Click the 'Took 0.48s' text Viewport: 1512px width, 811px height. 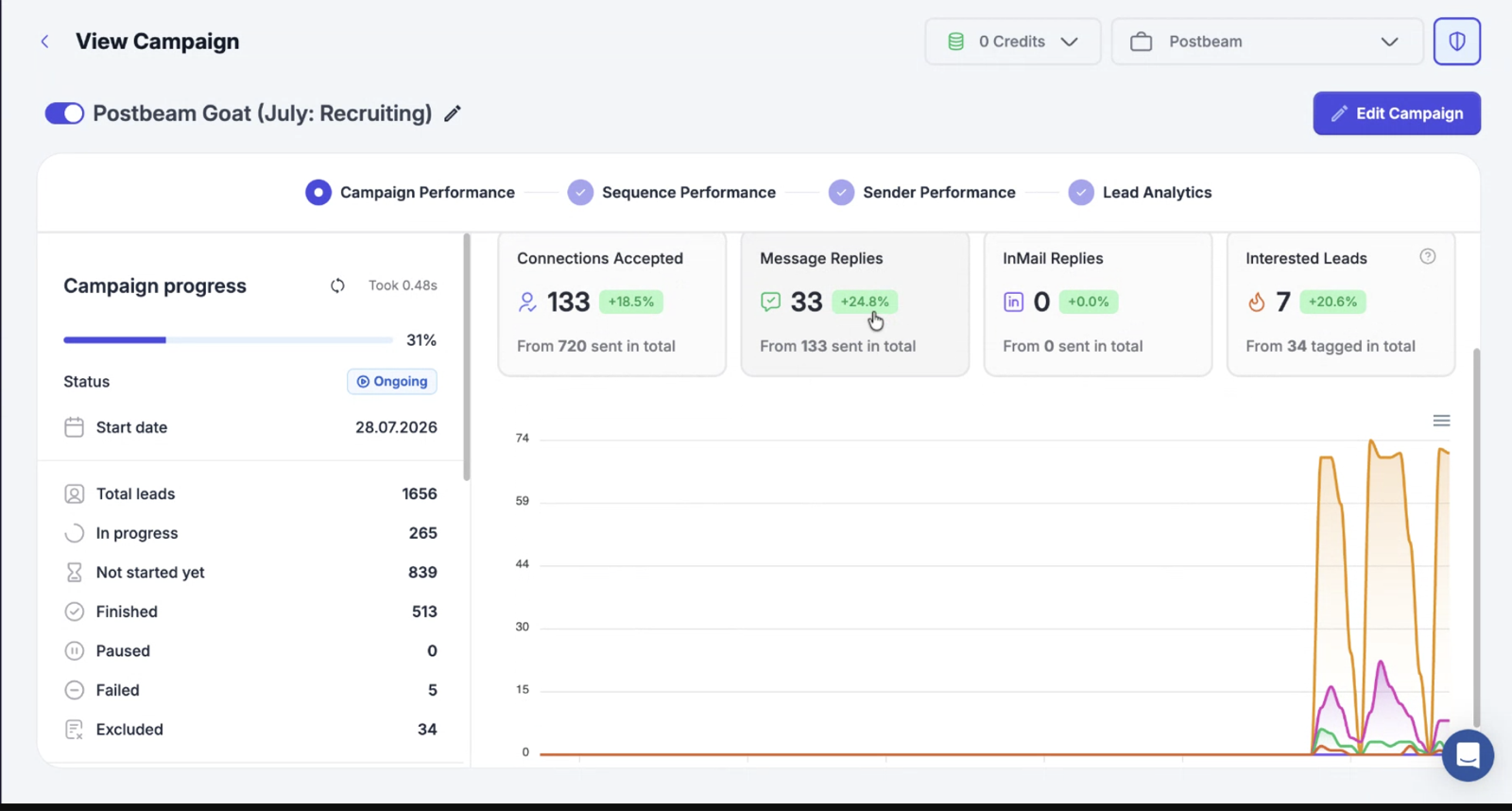(x=403, y=285)
